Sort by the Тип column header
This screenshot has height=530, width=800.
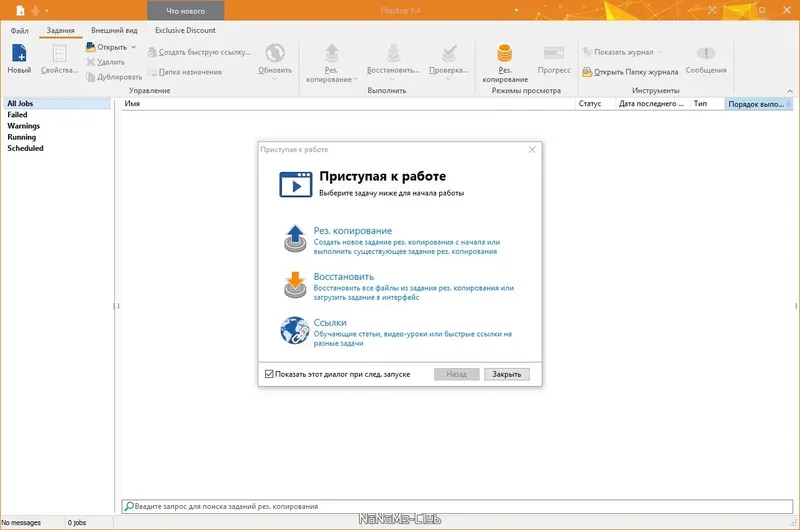707,104
